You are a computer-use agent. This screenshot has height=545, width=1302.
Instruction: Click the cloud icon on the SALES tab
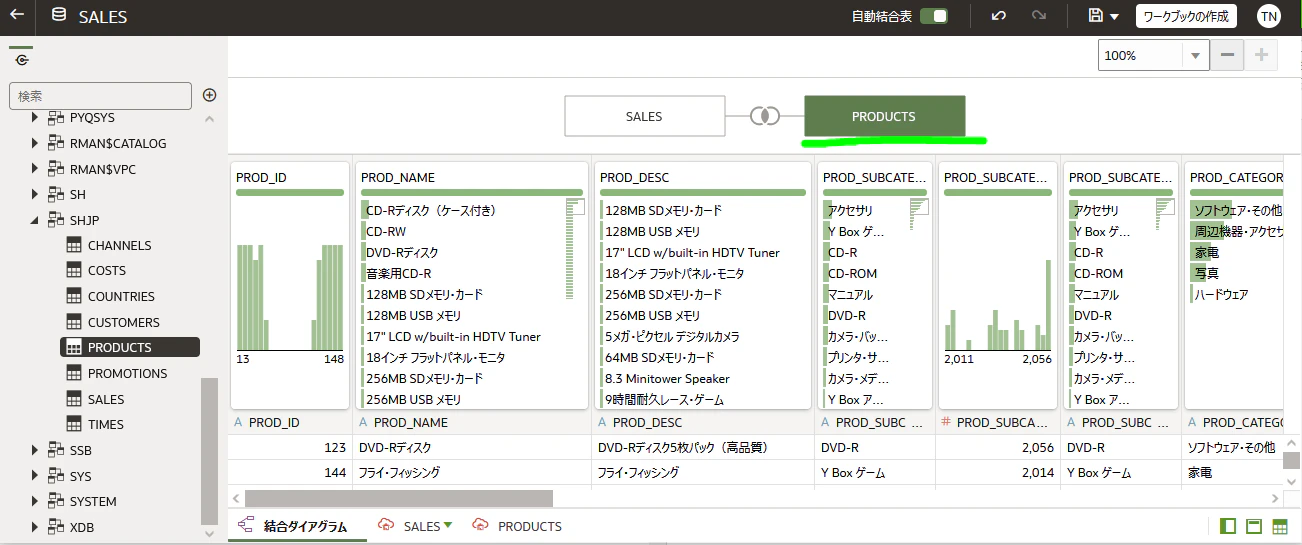pyautogui.click(x=386, y=526)
